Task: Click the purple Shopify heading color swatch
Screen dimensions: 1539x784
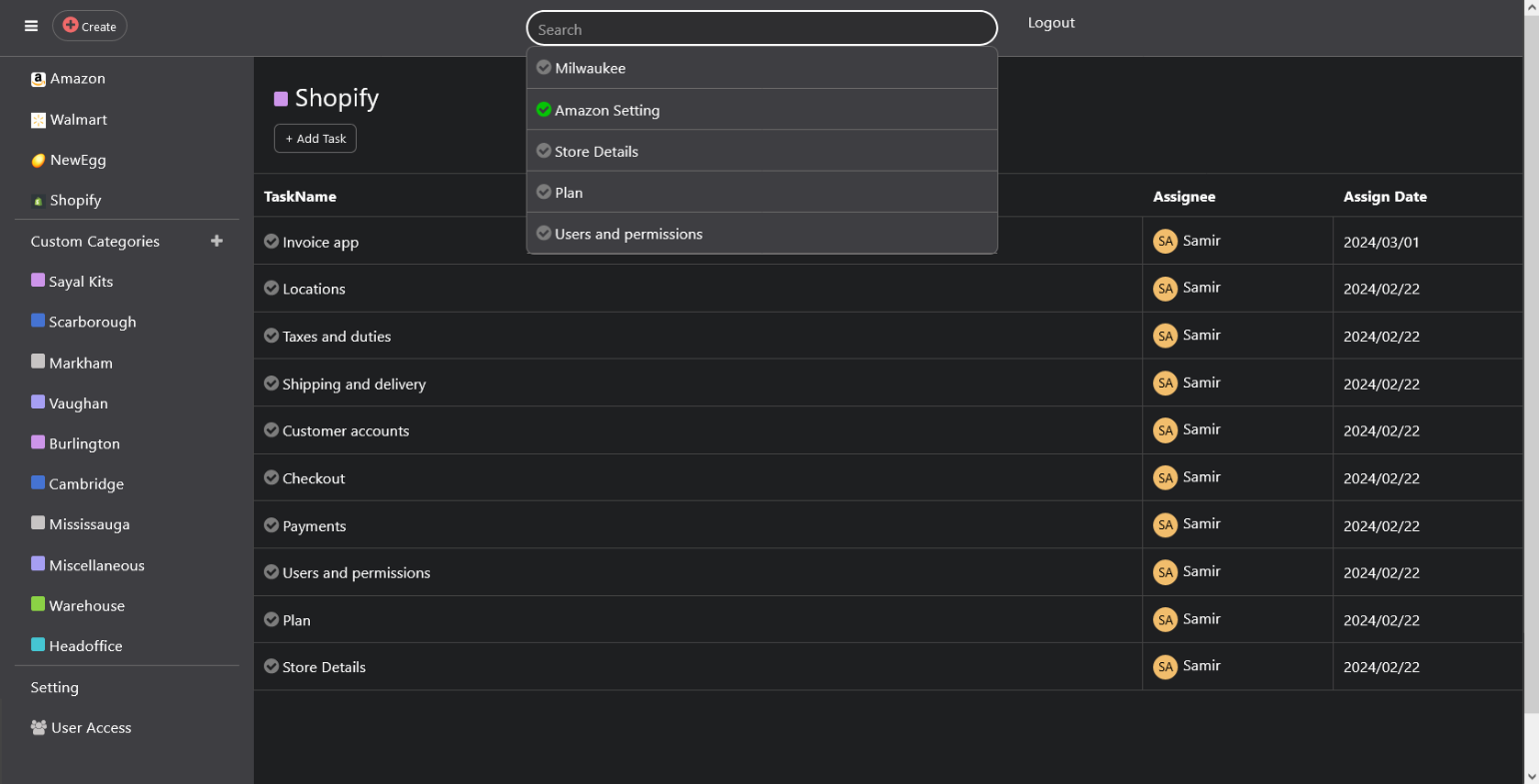Action: pyautogui.click(x=281, y=99)
